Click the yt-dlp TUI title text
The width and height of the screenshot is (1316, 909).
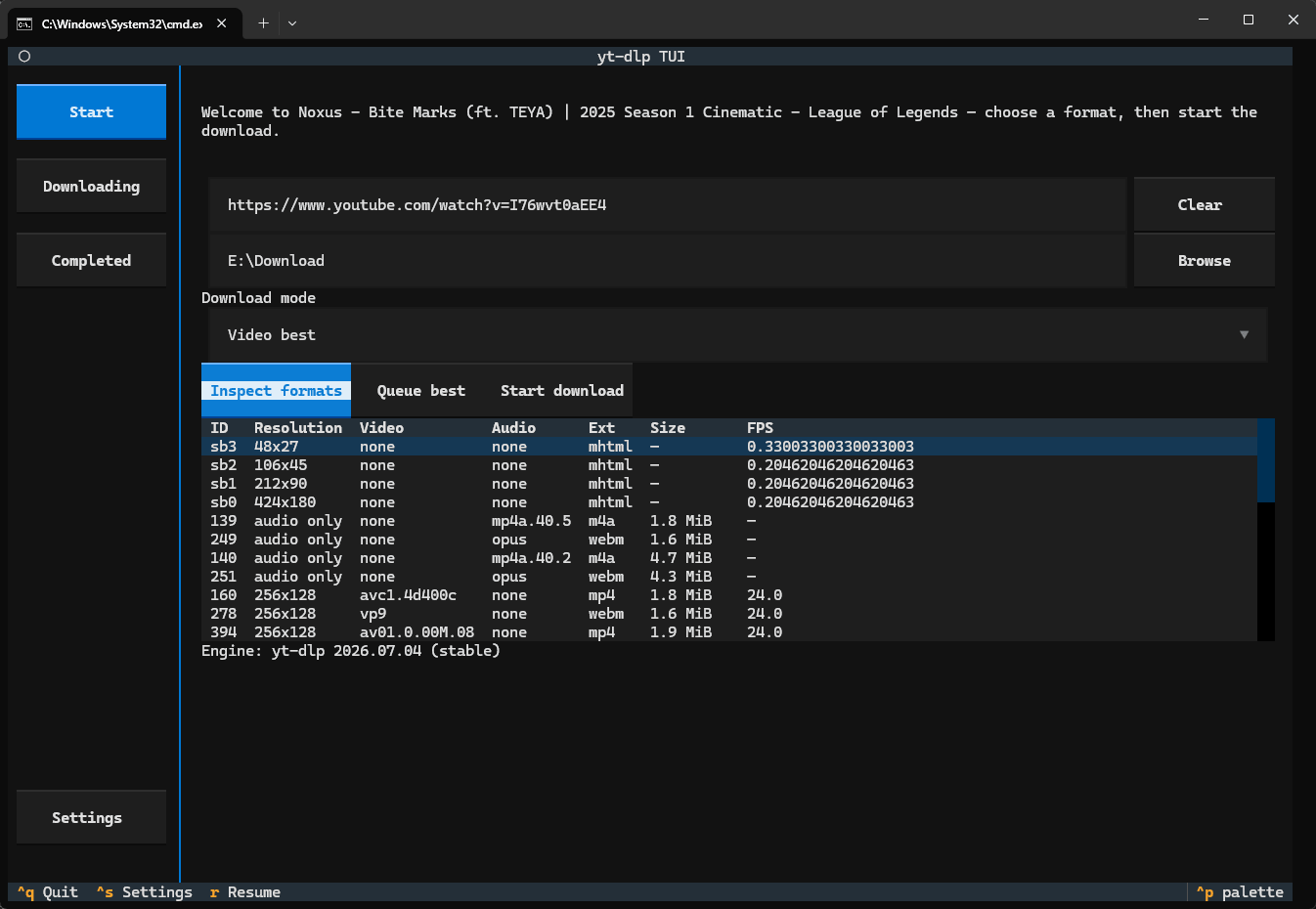(x=641, y=57)
